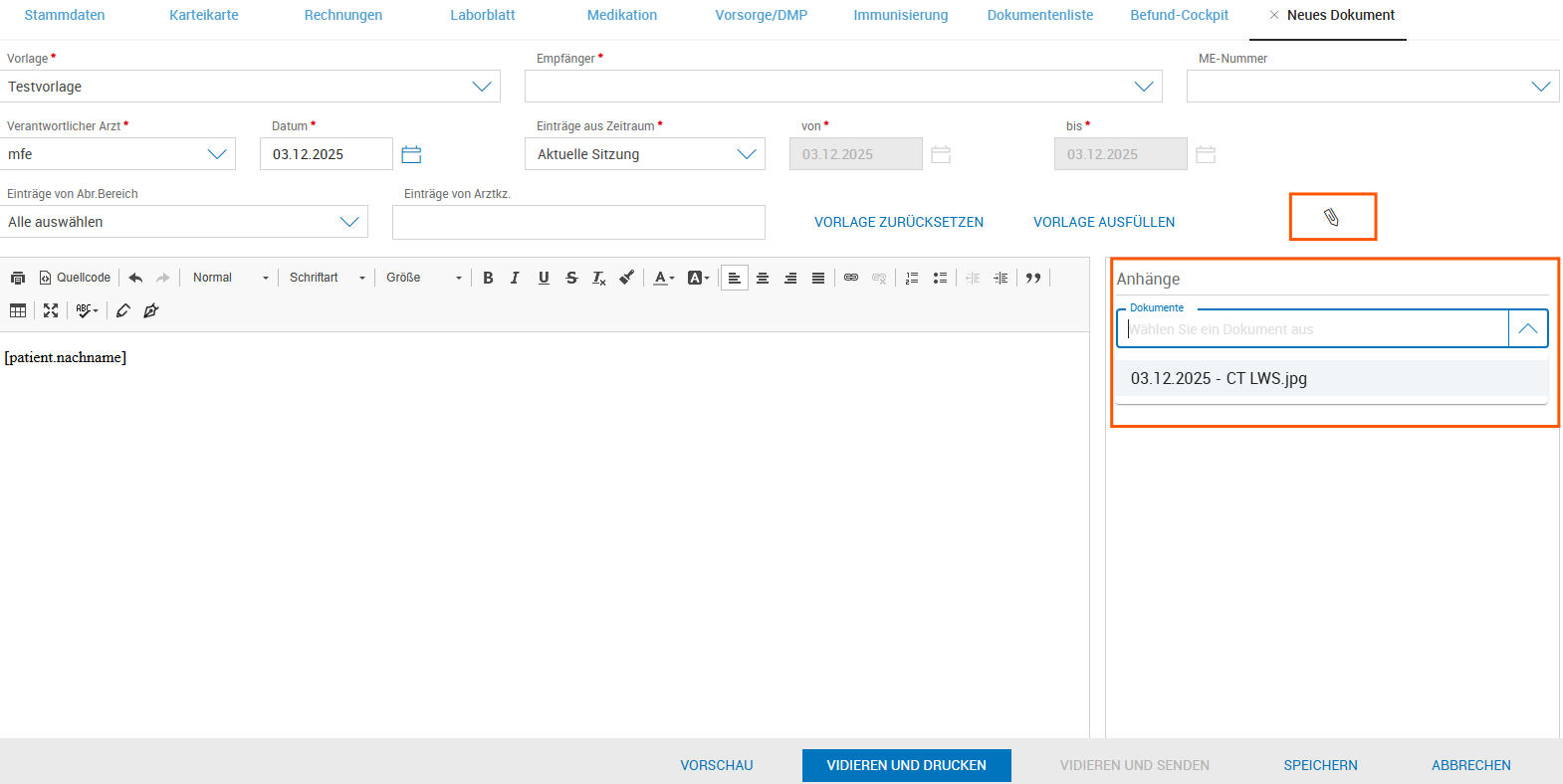This screenshot has width=1563, height=784.
Task: Open the Befund-Cockpit tab
Action: (1179, 15)
